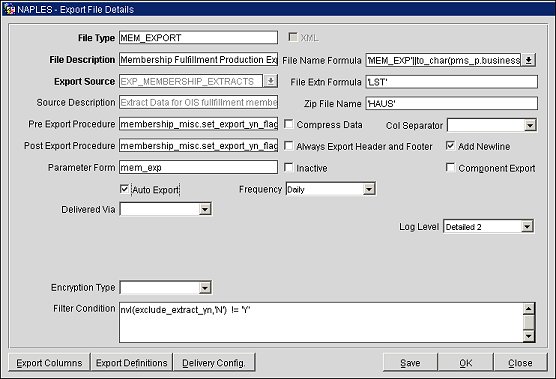
Task: Uncheck the Add Newline checkbox
Action: coord(450,146)
